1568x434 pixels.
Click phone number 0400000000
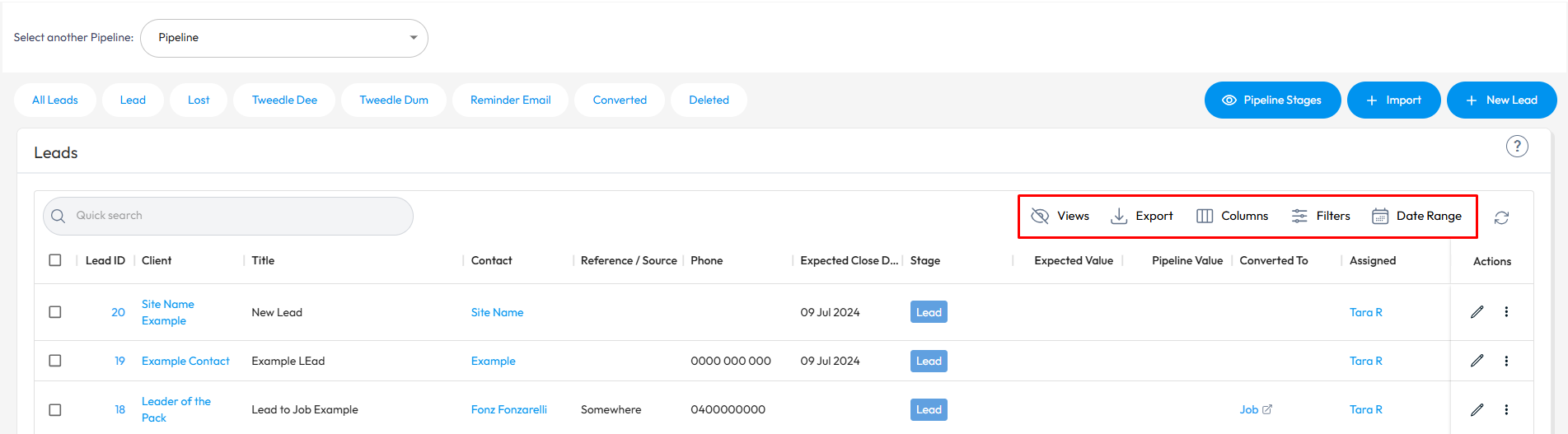click(x=728, y=409)
